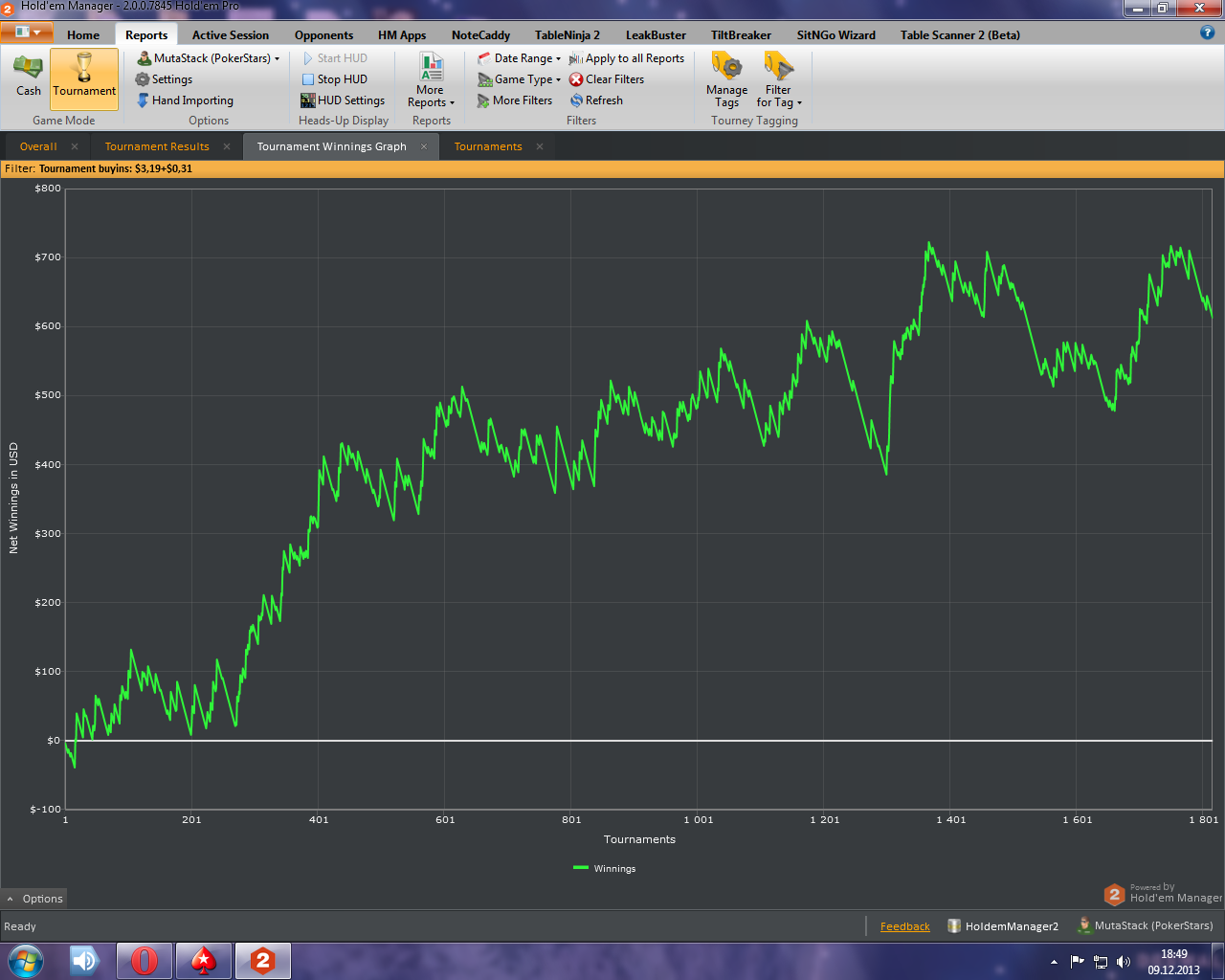Click the Start HUD button
1225x980 pixels.
334,58
